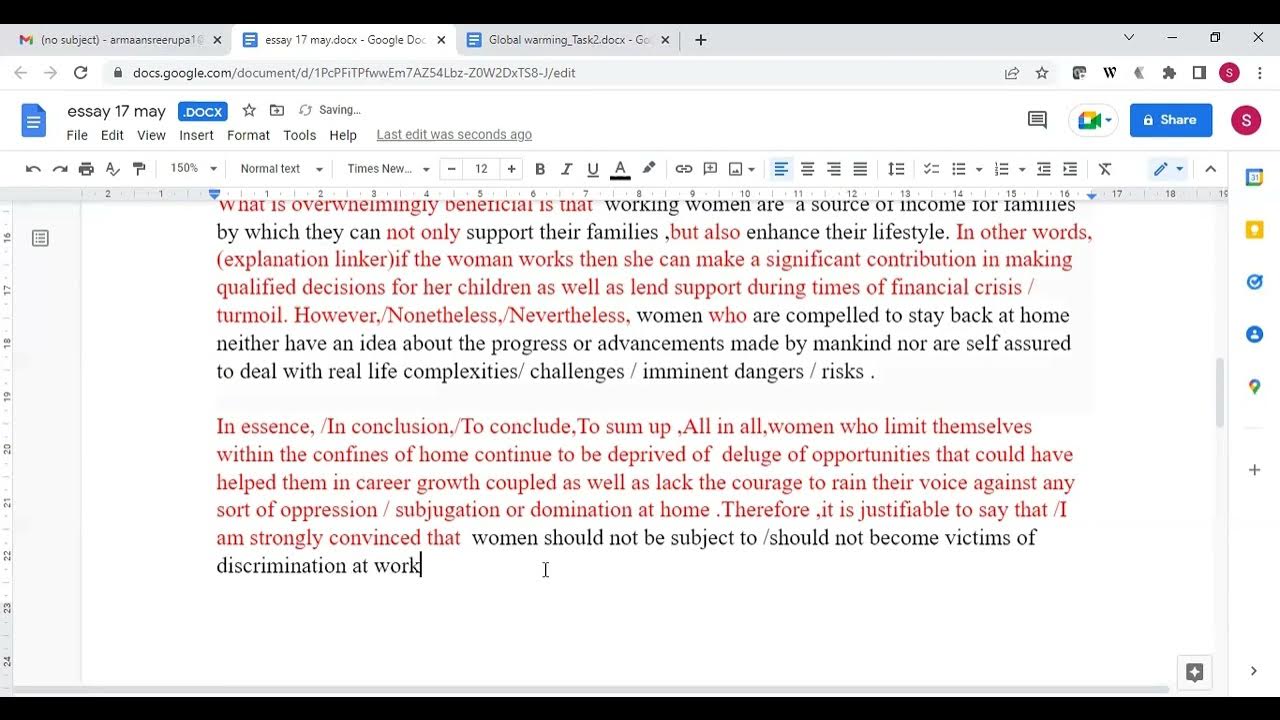1280x720 pixels.
Task: Open the Insert menu
Action: (196, 135)
